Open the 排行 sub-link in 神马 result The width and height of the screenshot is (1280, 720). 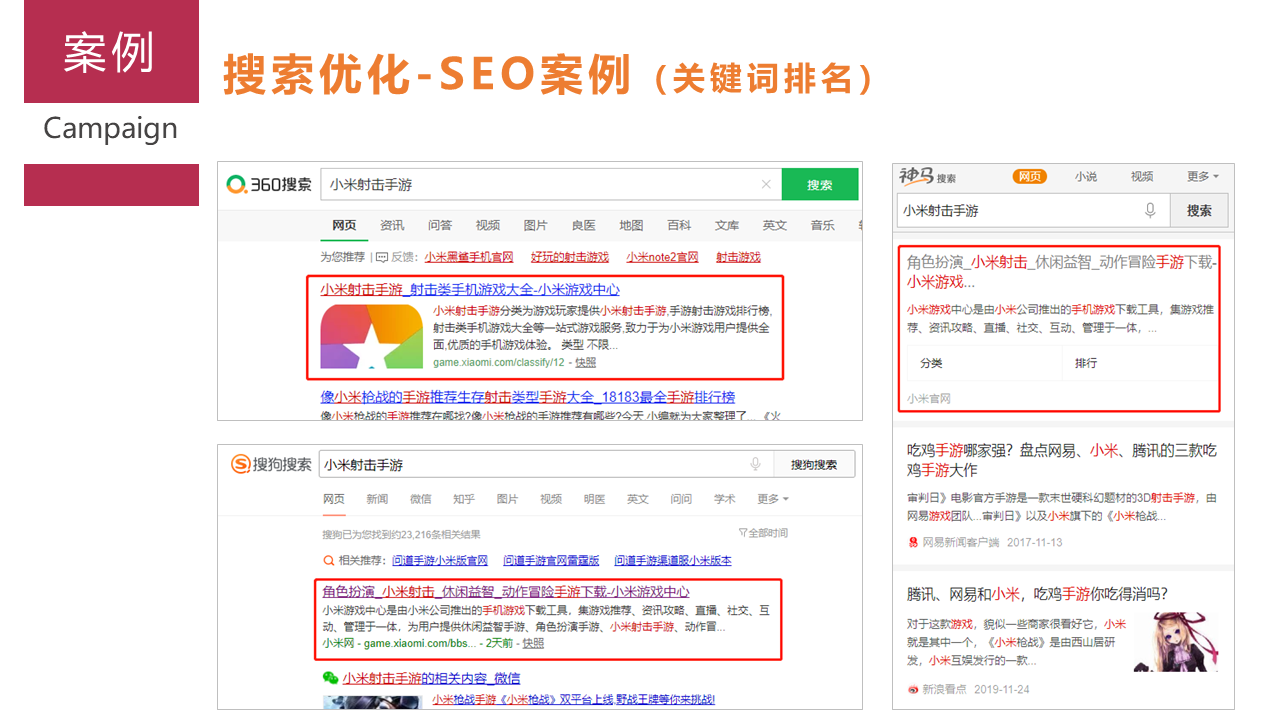pyautogui.click(x=1086, y=363)
